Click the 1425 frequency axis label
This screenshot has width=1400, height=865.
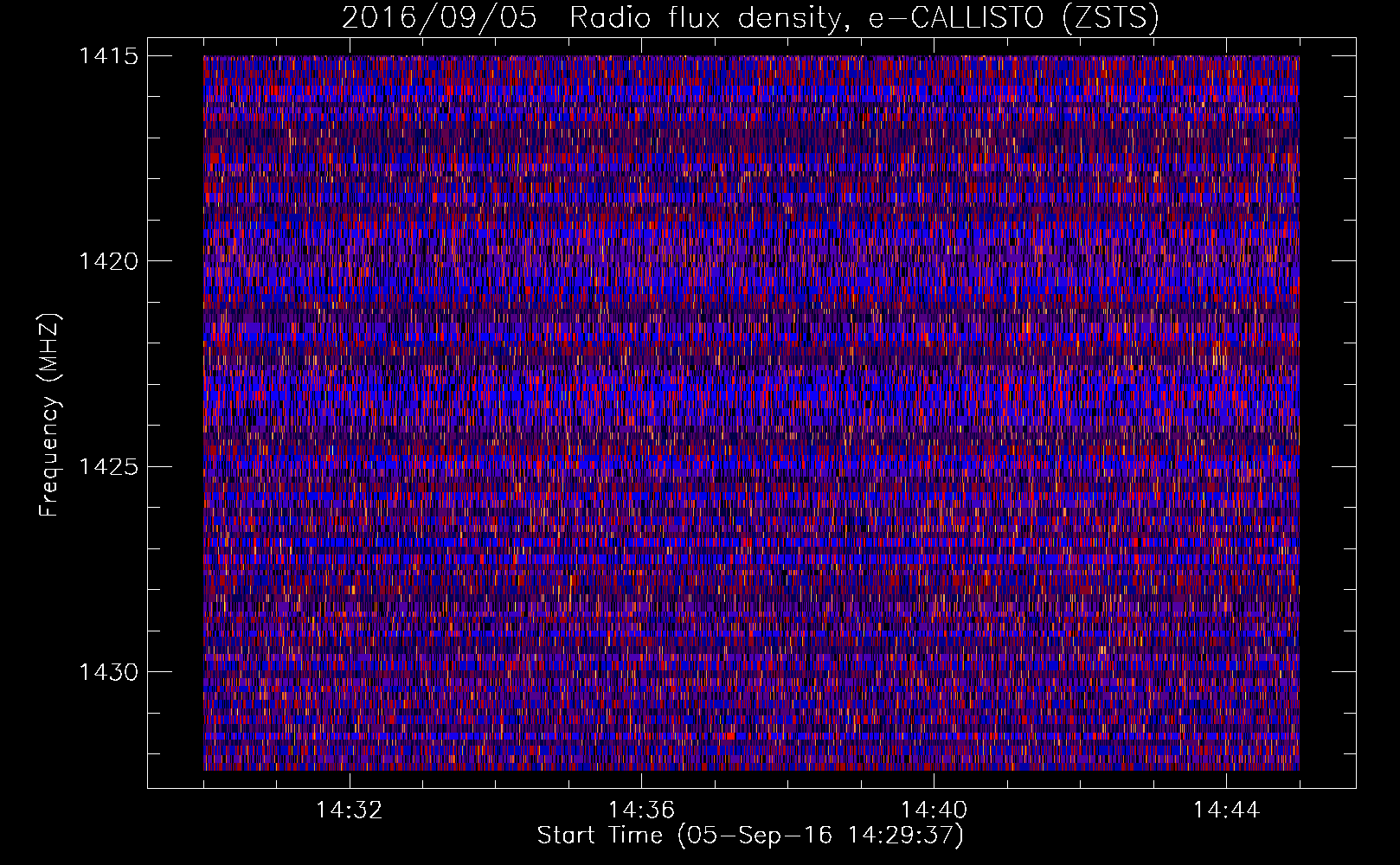click(x=108, y=467)
